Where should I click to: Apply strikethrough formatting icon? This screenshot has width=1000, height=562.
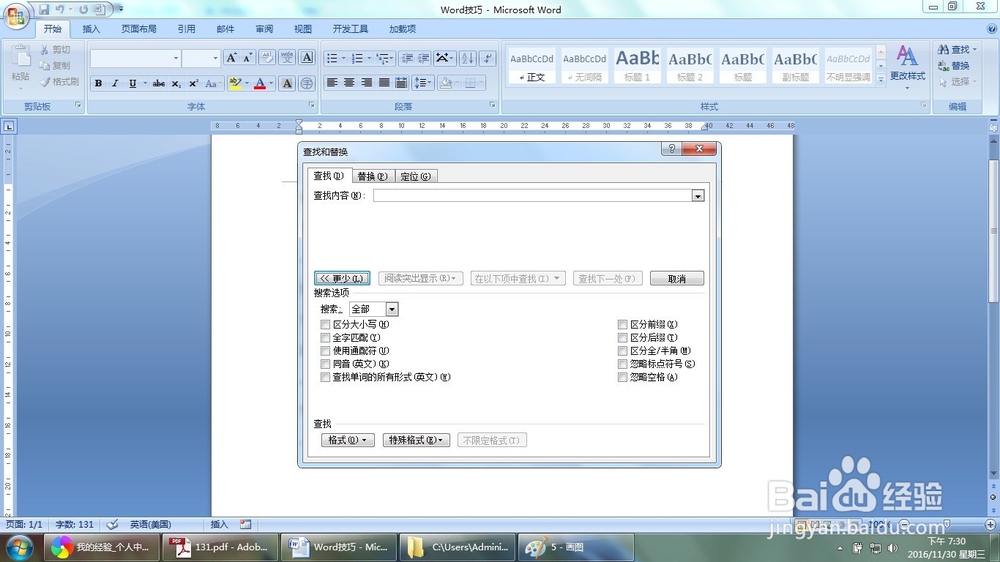pos(158,83)
